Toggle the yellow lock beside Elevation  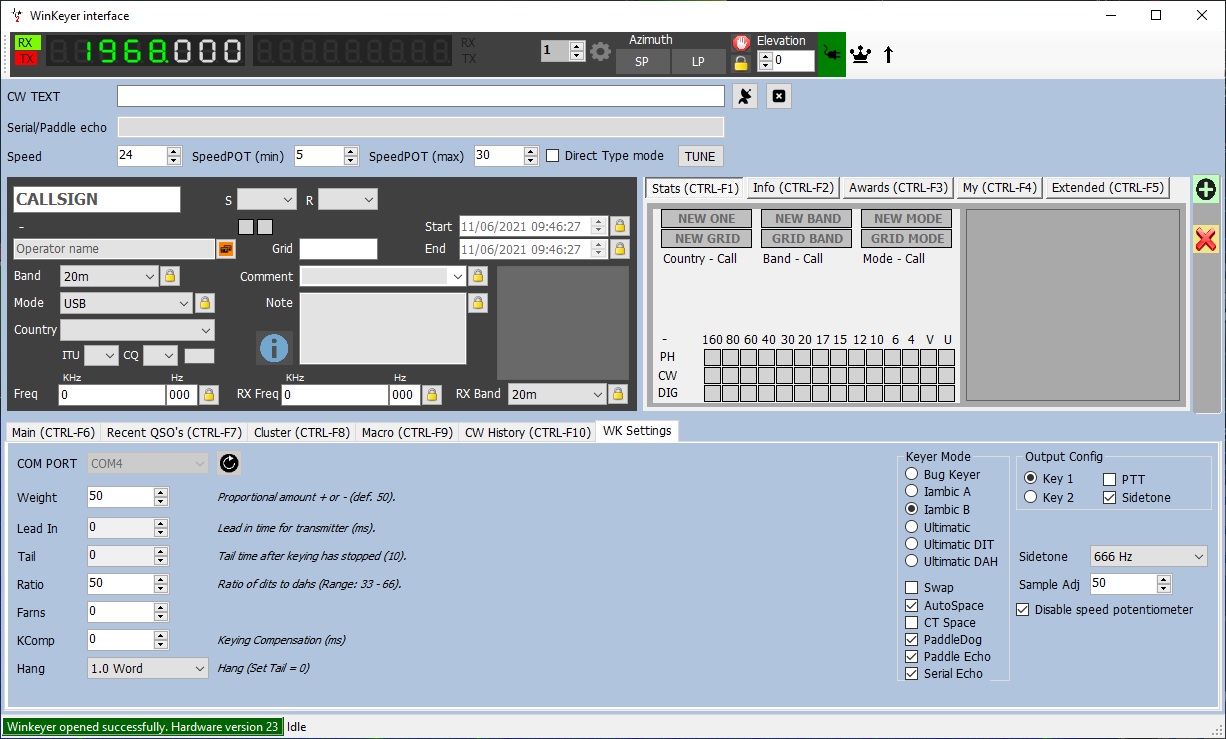tap(741, 63)
